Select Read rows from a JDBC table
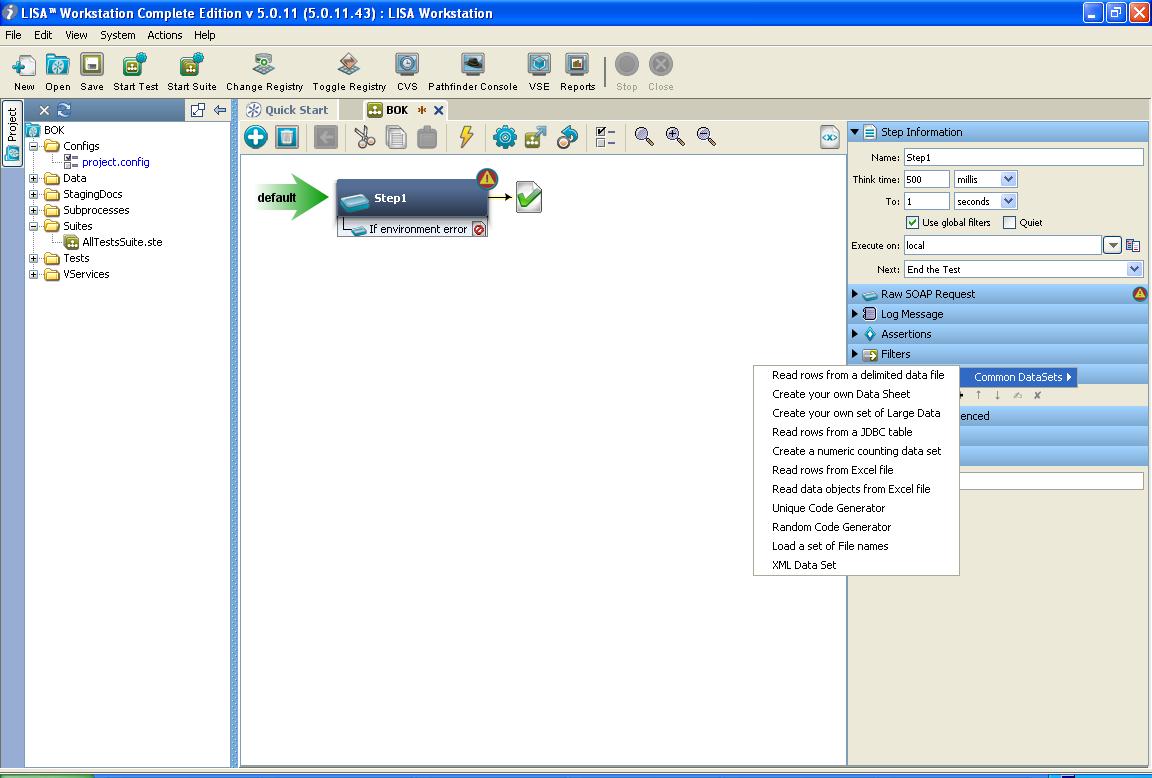 point(856,432)
